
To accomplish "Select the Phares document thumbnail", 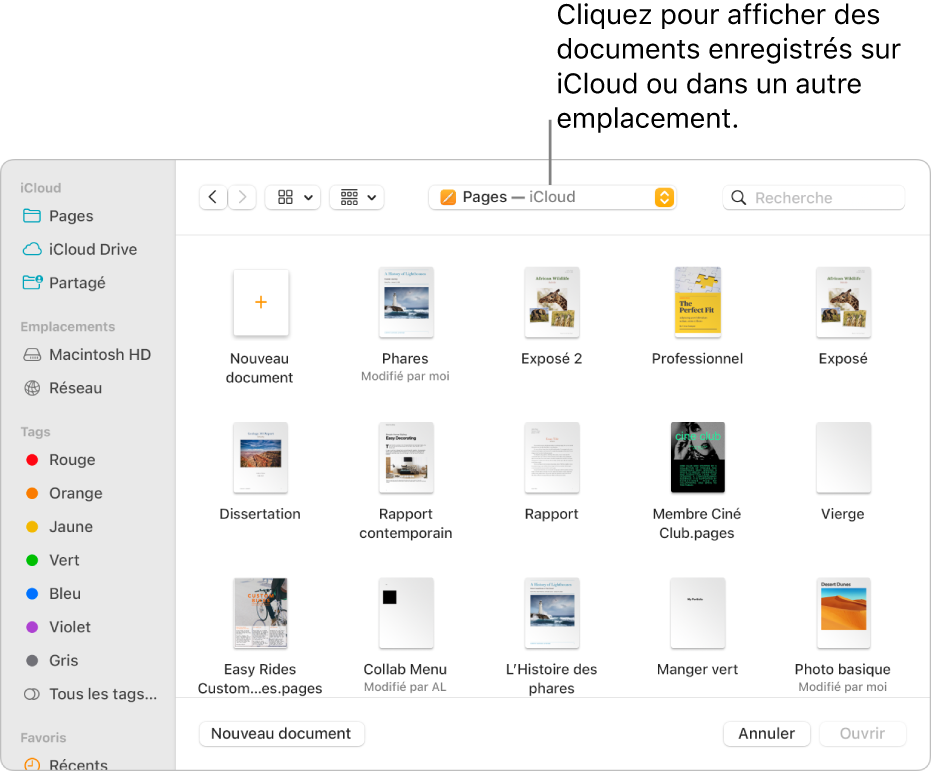I will 406,303.
